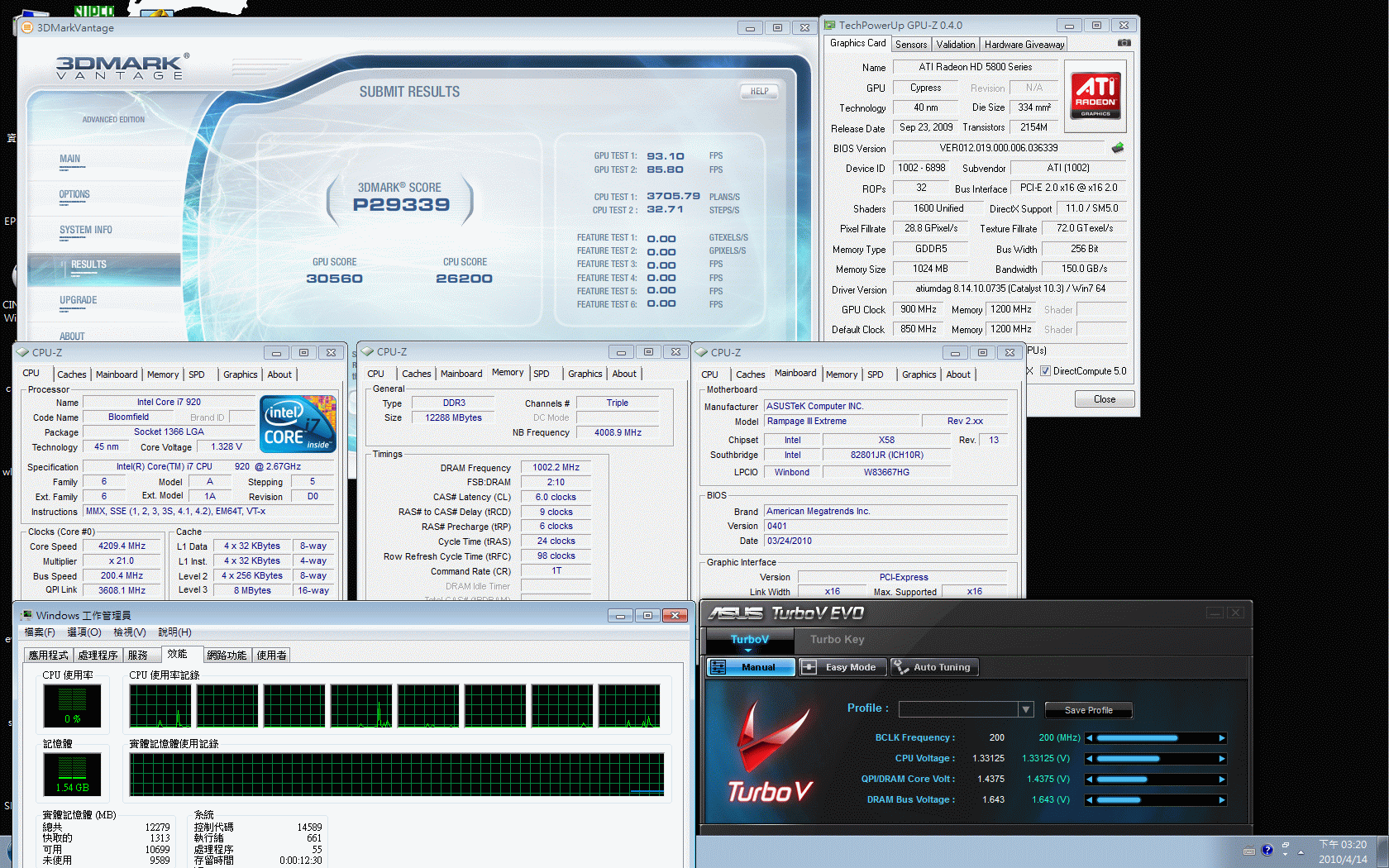Image resolution: width=1389 pixels, height=868 pixels.
Task: Click the Core Speed value 4209.4 MHz
Action: (122, 546)
